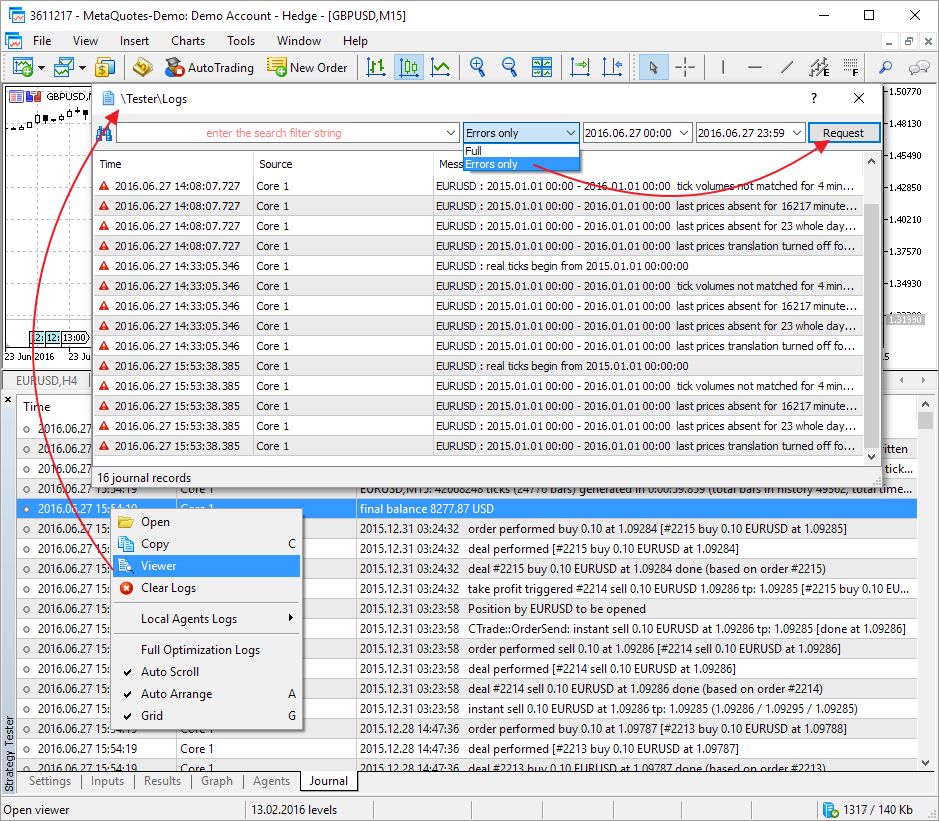Open the Tools menu
The height and width of the screenshot is (821, 939).
pos(241,41)
